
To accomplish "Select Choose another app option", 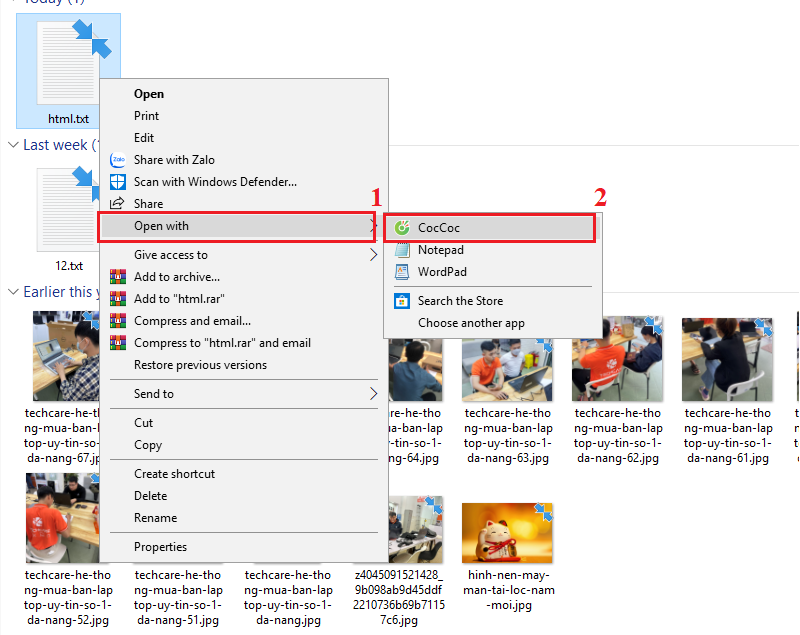I will click(471, 323).
